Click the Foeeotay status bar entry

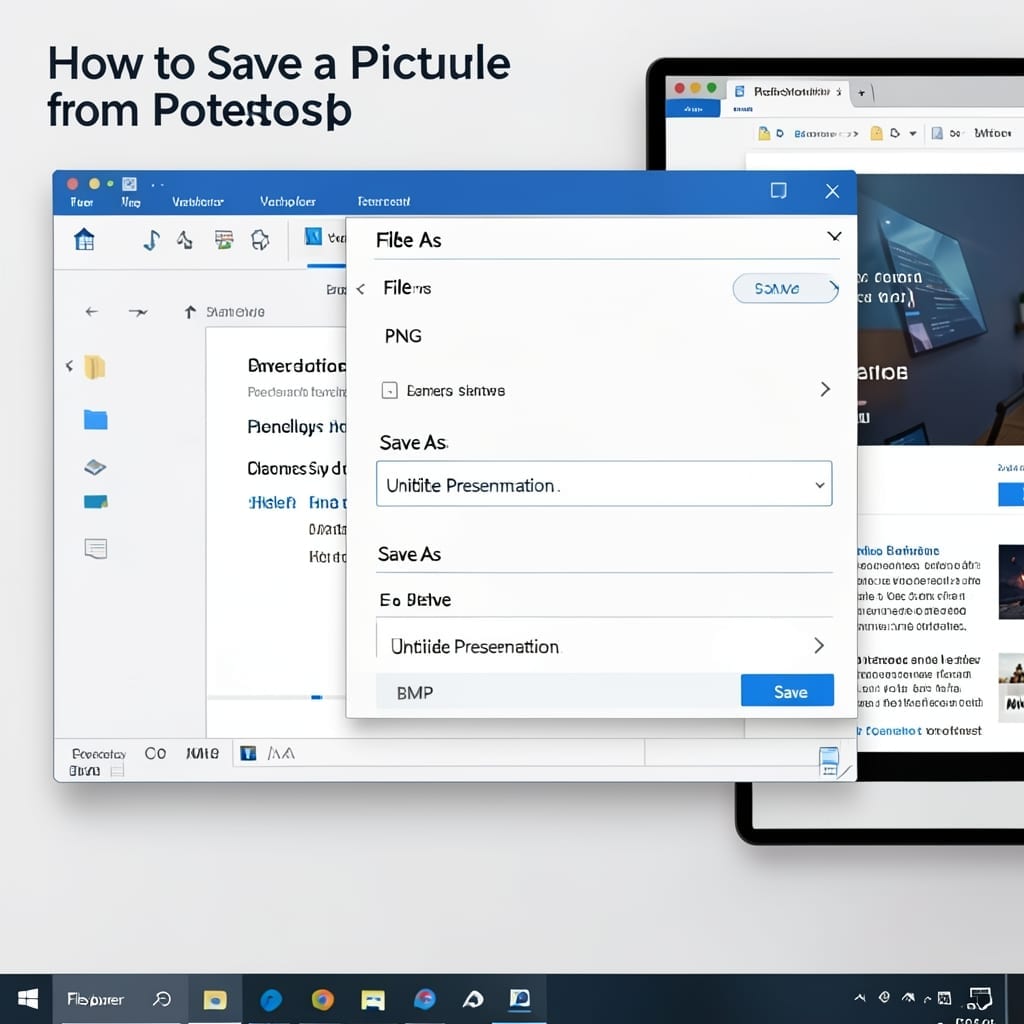(x=98, y=754)
